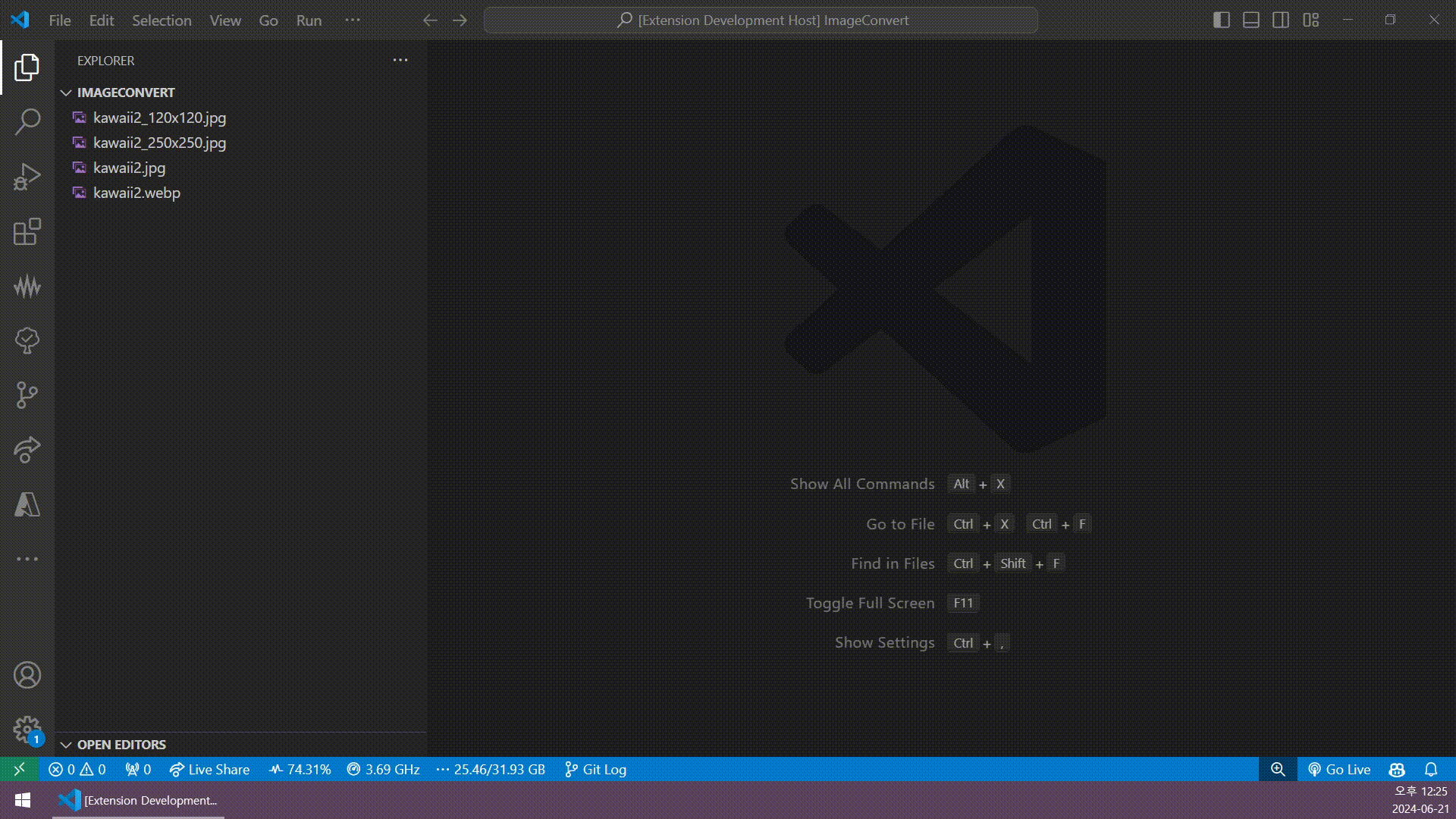Open the Manage gear icon

point(27,730)
